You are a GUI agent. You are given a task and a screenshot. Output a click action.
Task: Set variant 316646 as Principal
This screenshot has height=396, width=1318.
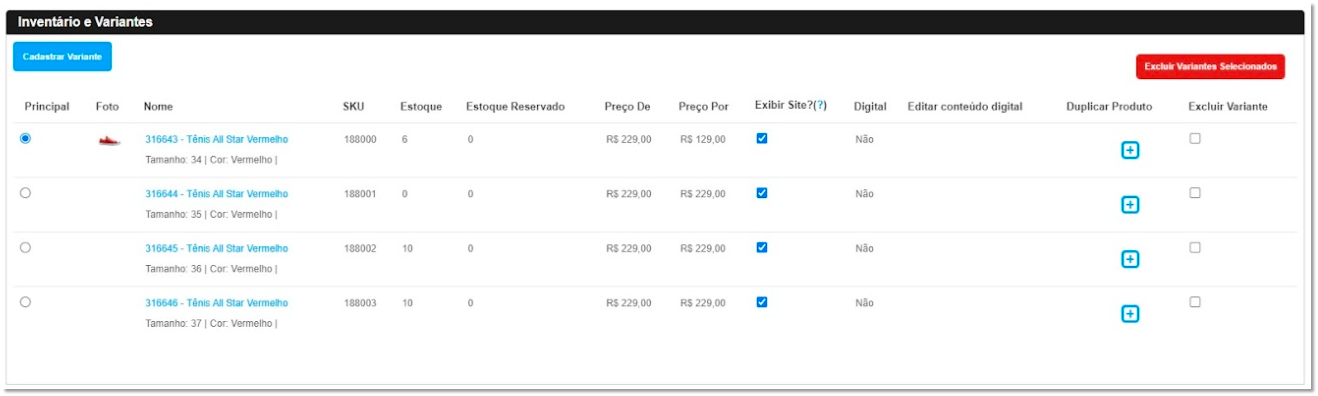coord(26,301)
